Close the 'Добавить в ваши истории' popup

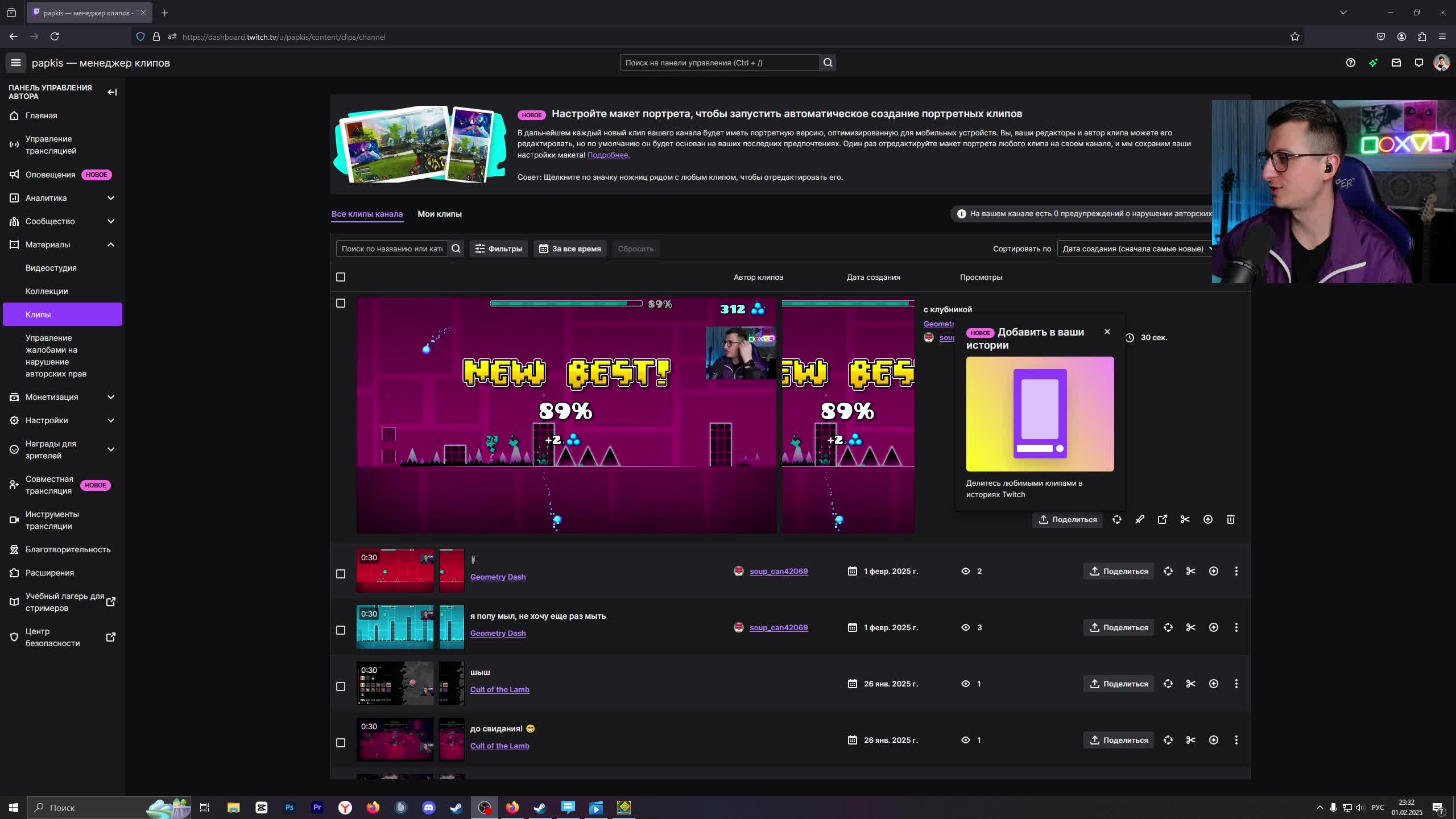(x=1107, y=332)
